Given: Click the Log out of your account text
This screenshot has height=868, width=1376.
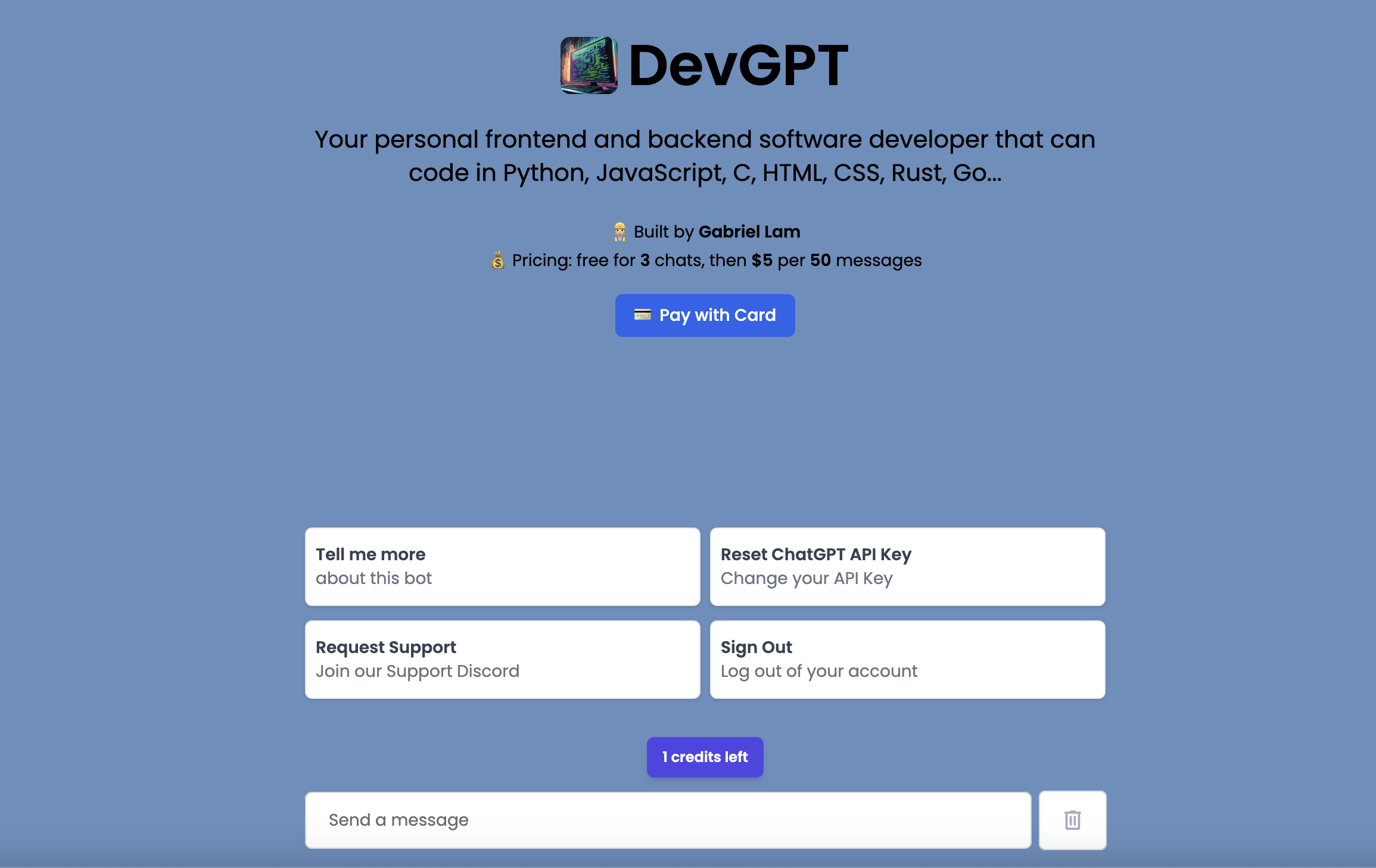Looking at the screenshot, I should 818,671.
